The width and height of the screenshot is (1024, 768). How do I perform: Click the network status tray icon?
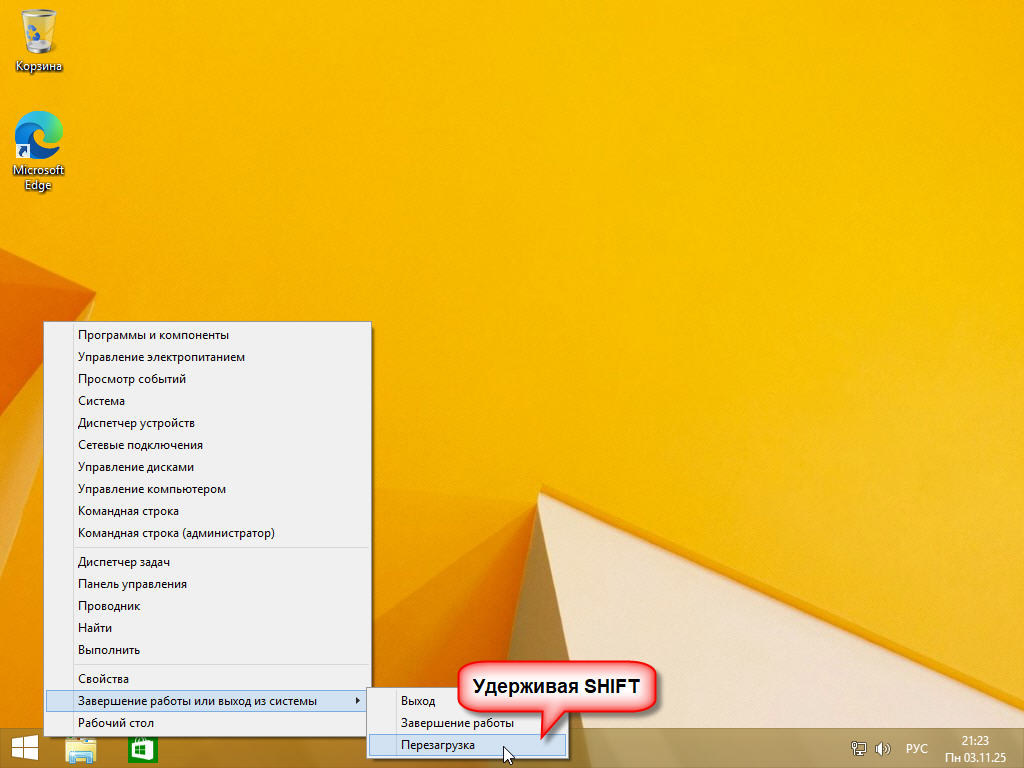click(858, 749)
